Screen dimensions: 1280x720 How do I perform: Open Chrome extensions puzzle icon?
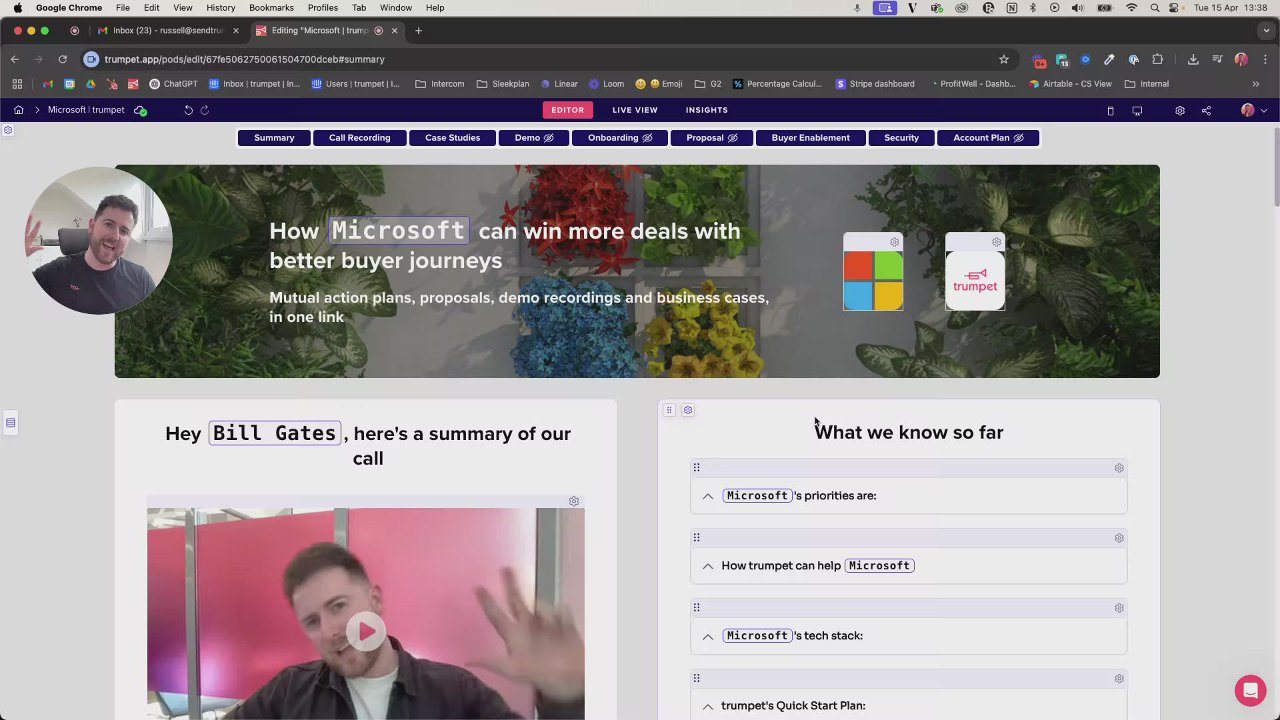point(1157,59)
